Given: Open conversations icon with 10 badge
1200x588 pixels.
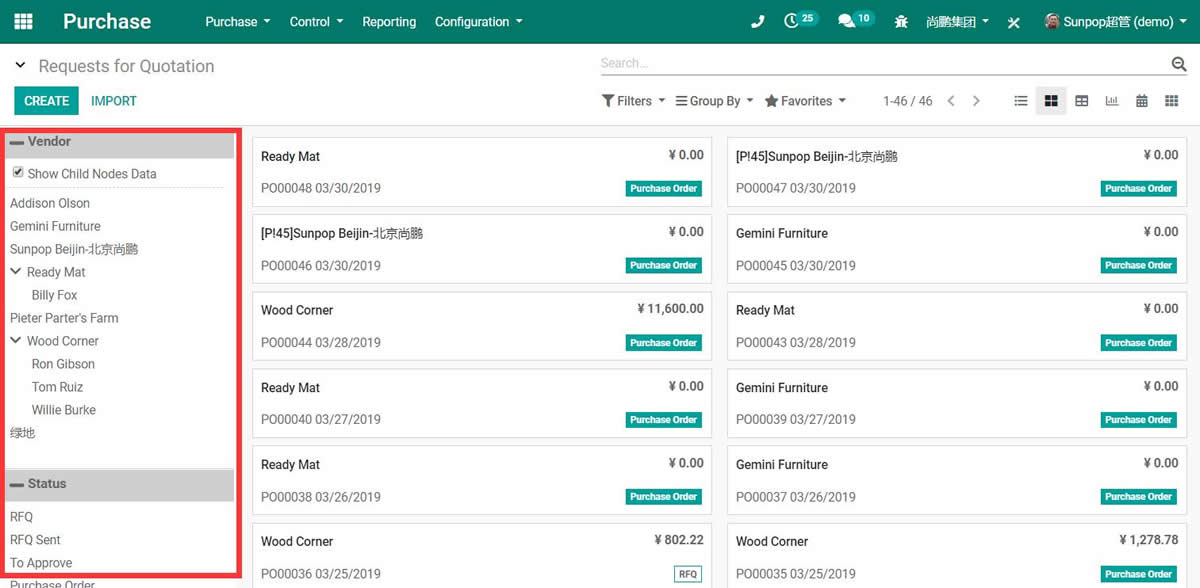Looking at the screenshot, I should (x=847, y=21).
